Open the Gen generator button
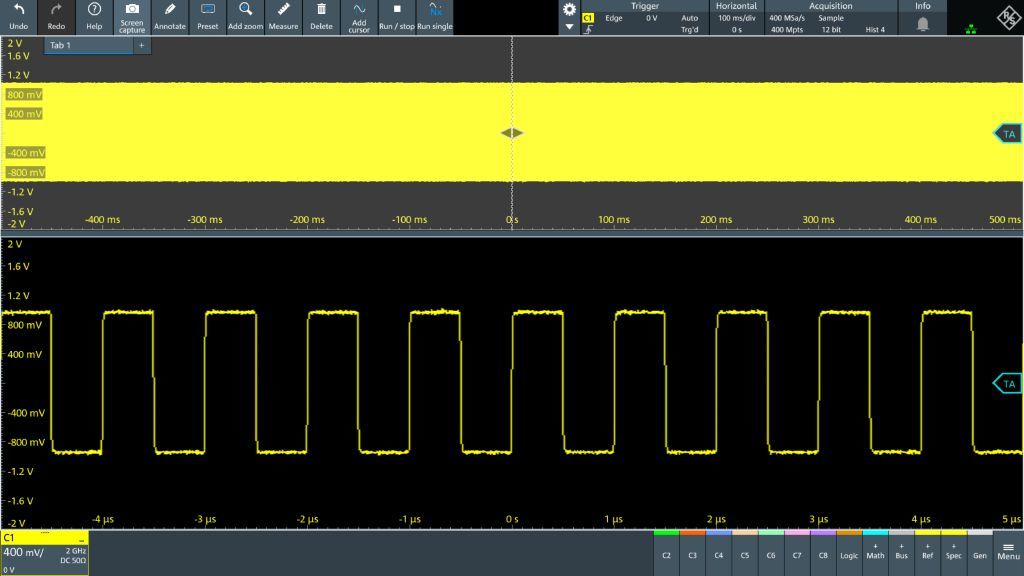 (980, 552)
